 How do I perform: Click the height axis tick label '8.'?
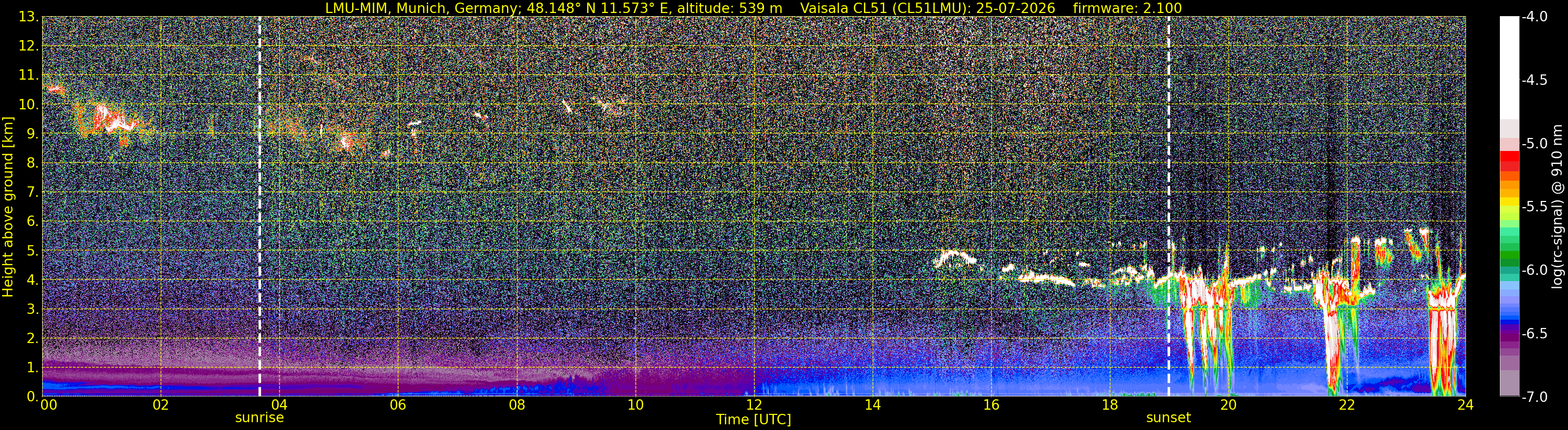point(32,163)
